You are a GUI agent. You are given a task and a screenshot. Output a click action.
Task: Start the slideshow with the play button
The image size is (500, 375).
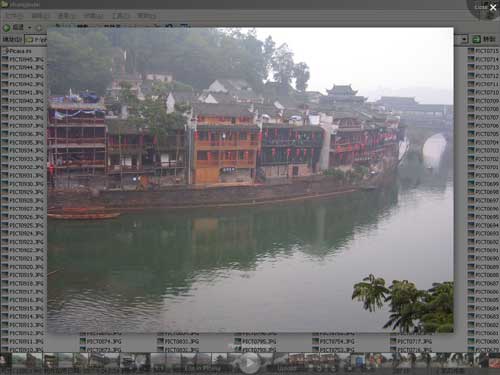pos(249,362)
